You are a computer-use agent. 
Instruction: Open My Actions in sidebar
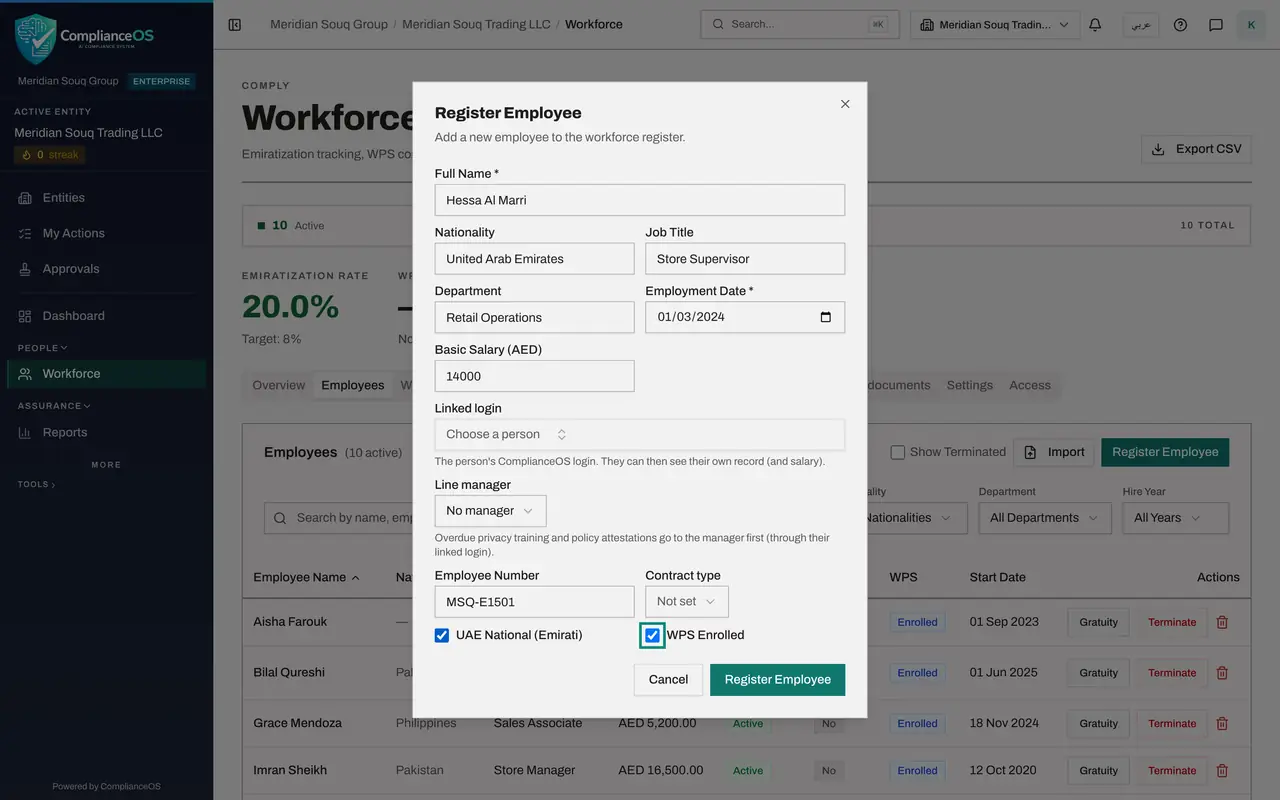click(106, 233)
